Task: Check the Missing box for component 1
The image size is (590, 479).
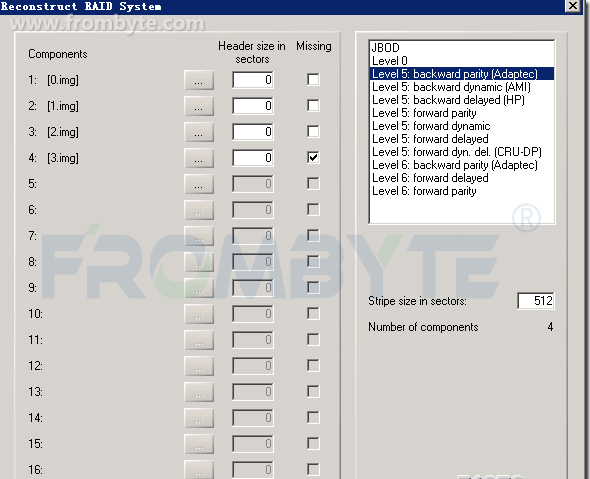Action: tap(313, 79)
